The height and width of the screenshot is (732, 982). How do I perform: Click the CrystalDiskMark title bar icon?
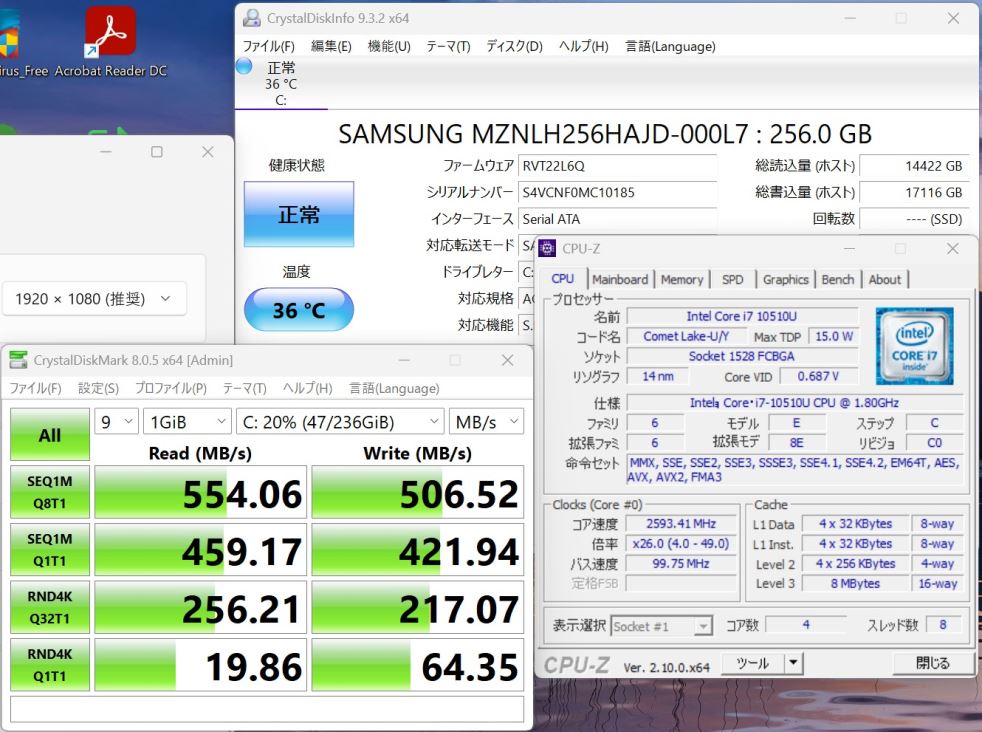[x=18, y=360]
